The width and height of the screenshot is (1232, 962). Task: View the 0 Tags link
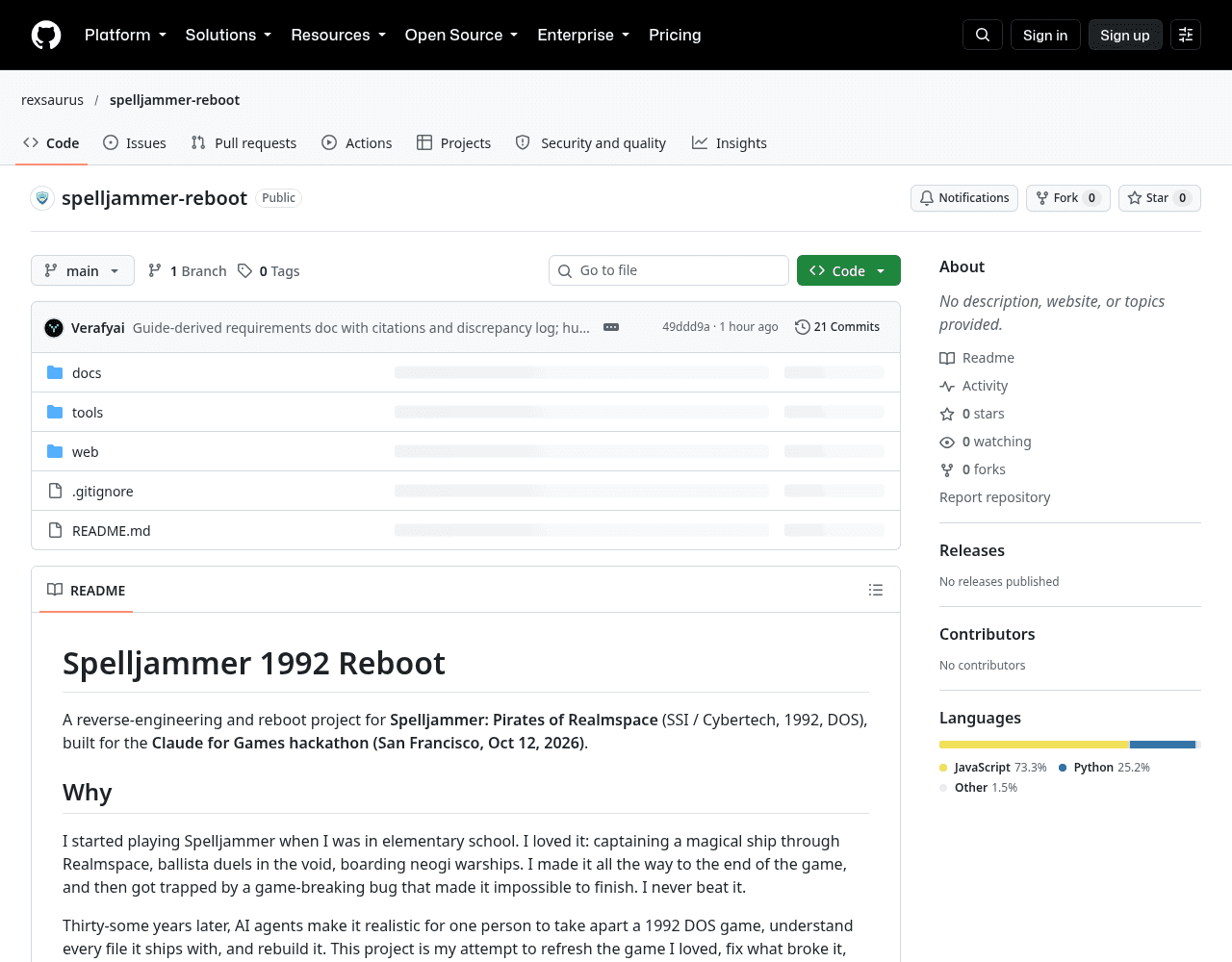click(x=269, y=270)
